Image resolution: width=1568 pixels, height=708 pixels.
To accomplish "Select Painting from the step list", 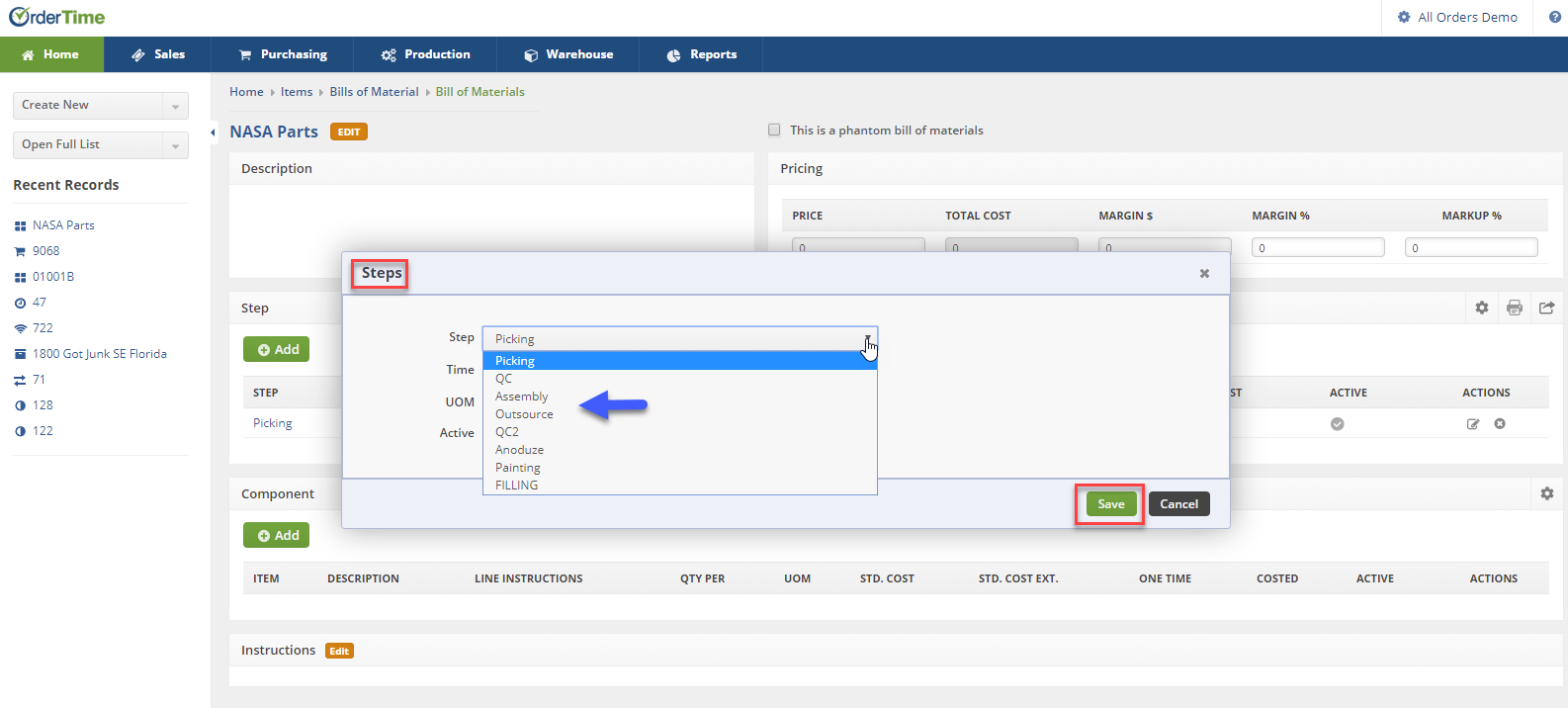I will [679, 468].
